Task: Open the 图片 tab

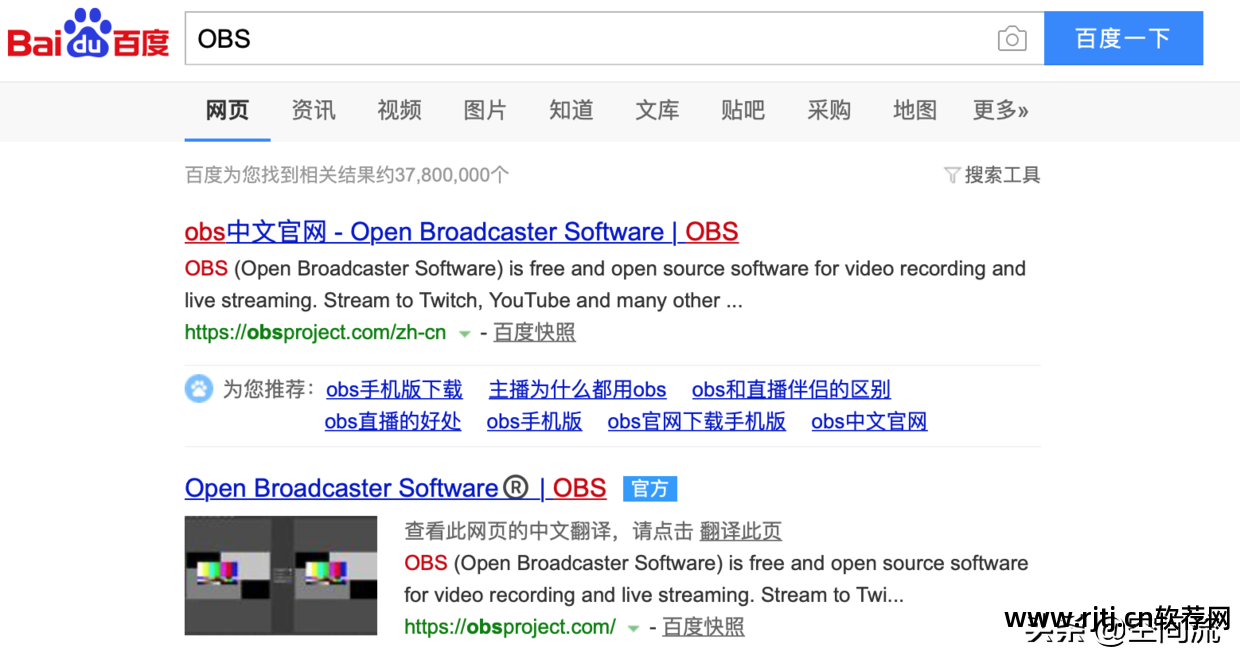Action: click(485, 110)
